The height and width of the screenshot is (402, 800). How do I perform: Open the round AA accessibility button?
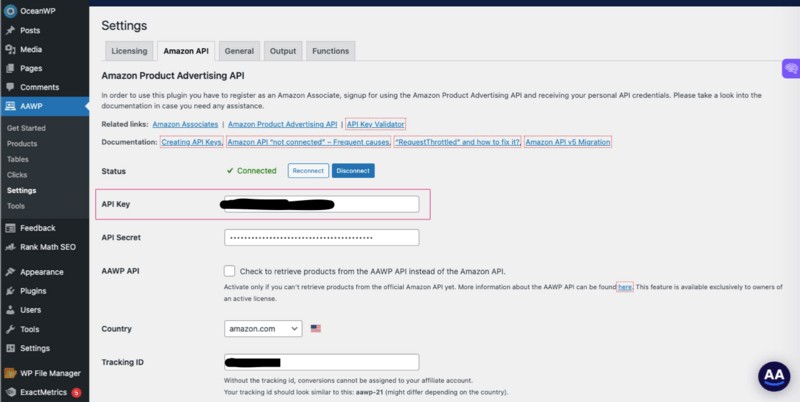(x=773, y=376)
